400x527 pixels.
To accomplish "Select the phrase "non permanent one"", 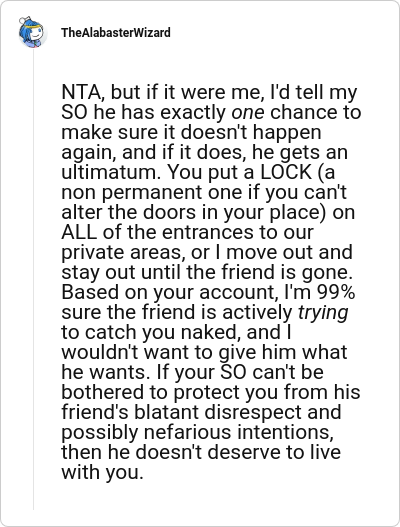I will click(x=151, y=192).
